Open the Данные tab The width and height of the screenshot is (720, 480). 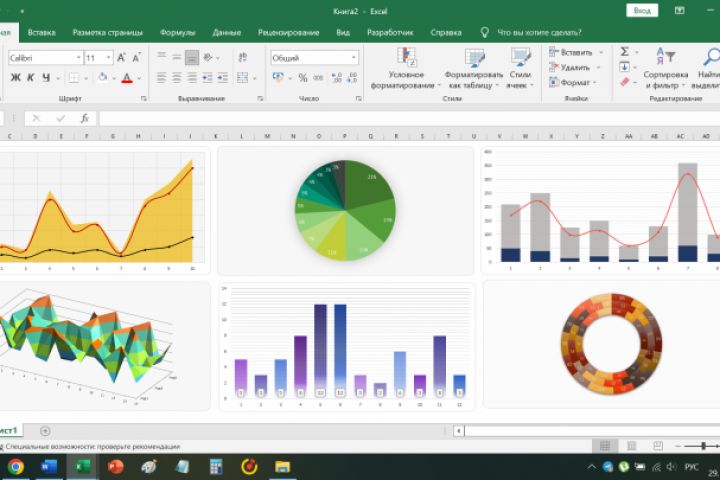tap(227, 33)
